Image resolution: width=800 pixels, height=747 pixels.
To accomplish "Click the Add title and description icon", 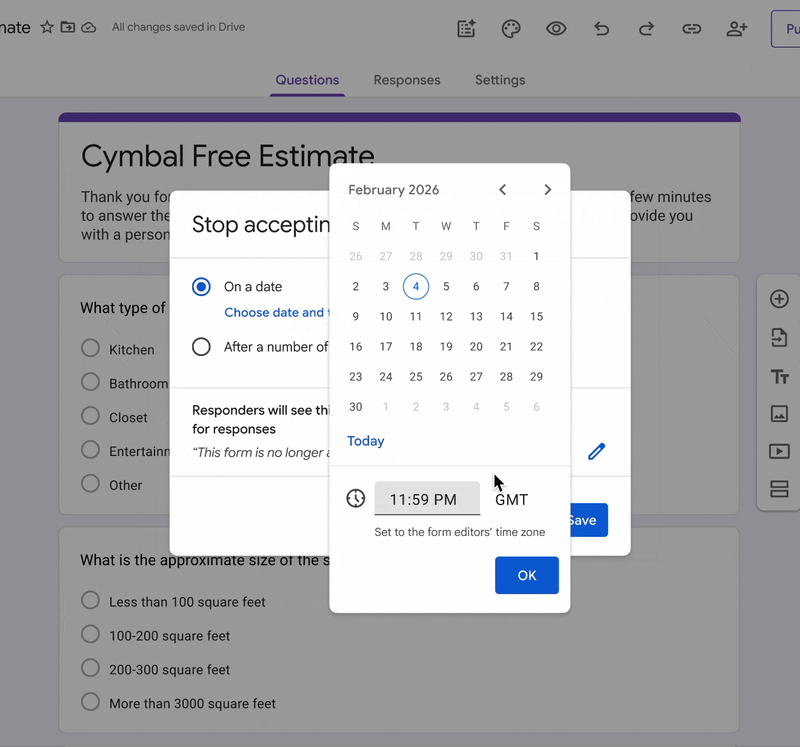I will pos(778,377).
